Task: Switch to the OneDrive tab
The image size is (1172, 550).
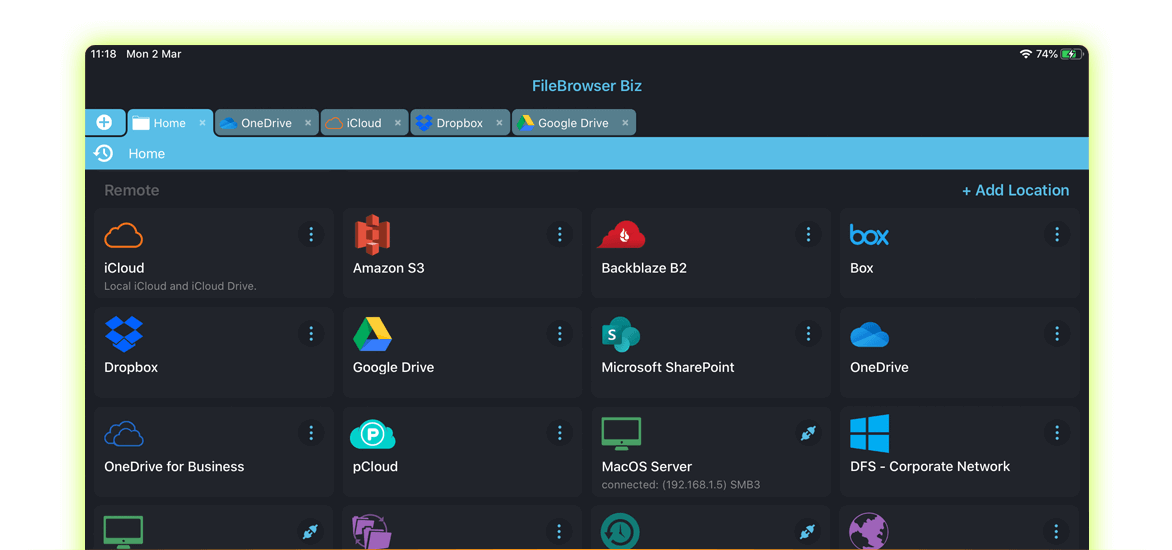Action: 266,123
